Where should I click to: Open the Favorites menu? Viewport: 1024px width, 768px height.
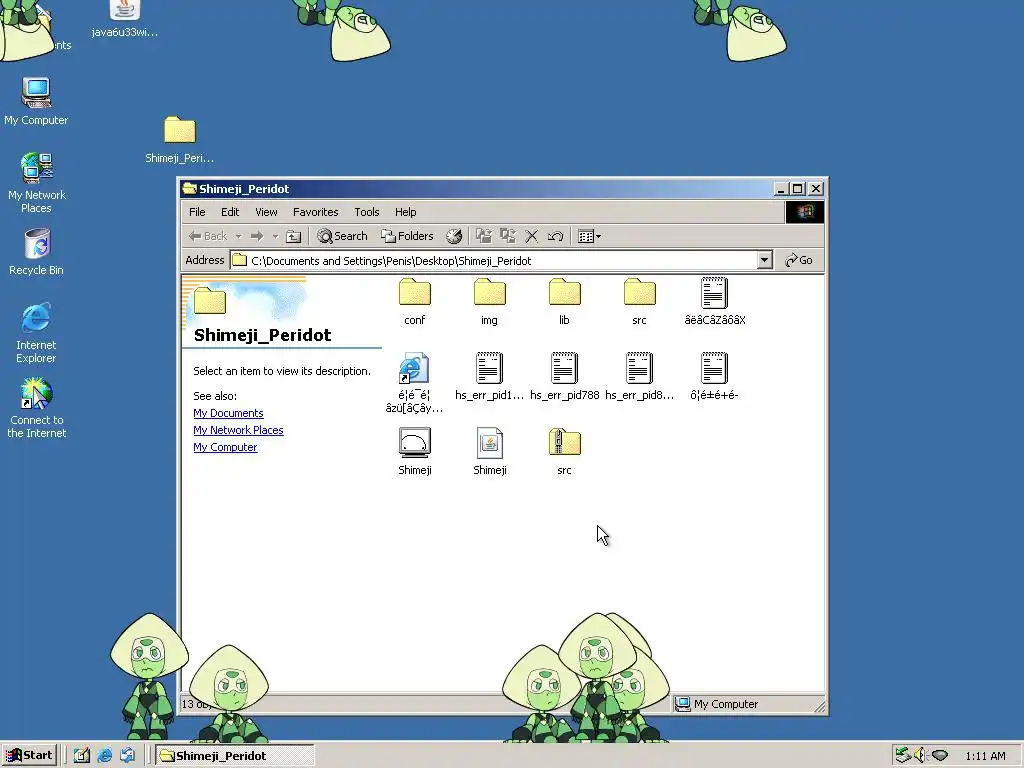pos(315,212)
